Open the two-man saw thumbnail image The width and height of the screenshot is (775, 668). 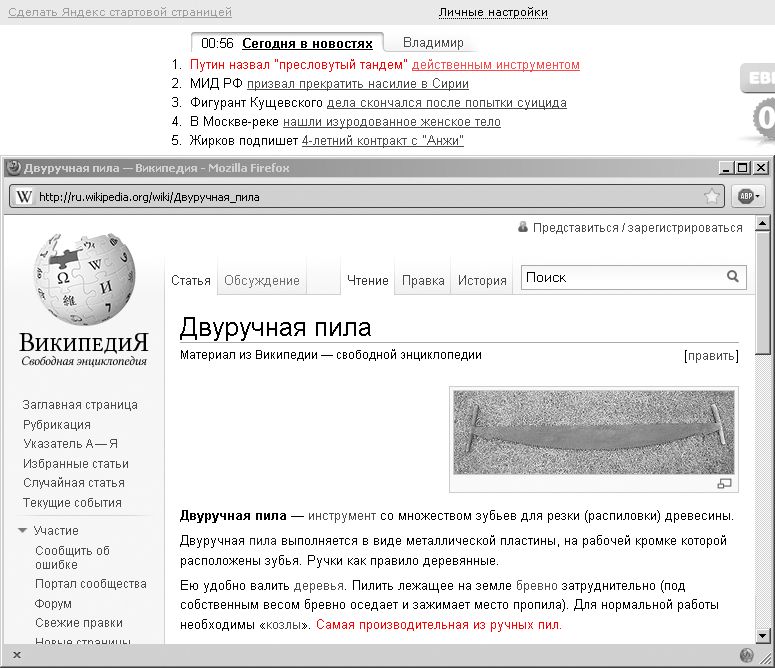click(594, 432)
